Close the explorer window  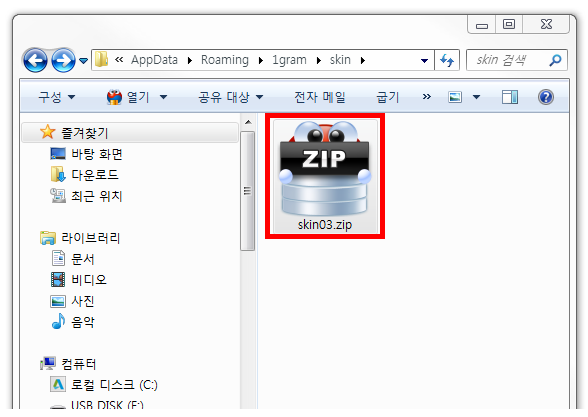546,25
